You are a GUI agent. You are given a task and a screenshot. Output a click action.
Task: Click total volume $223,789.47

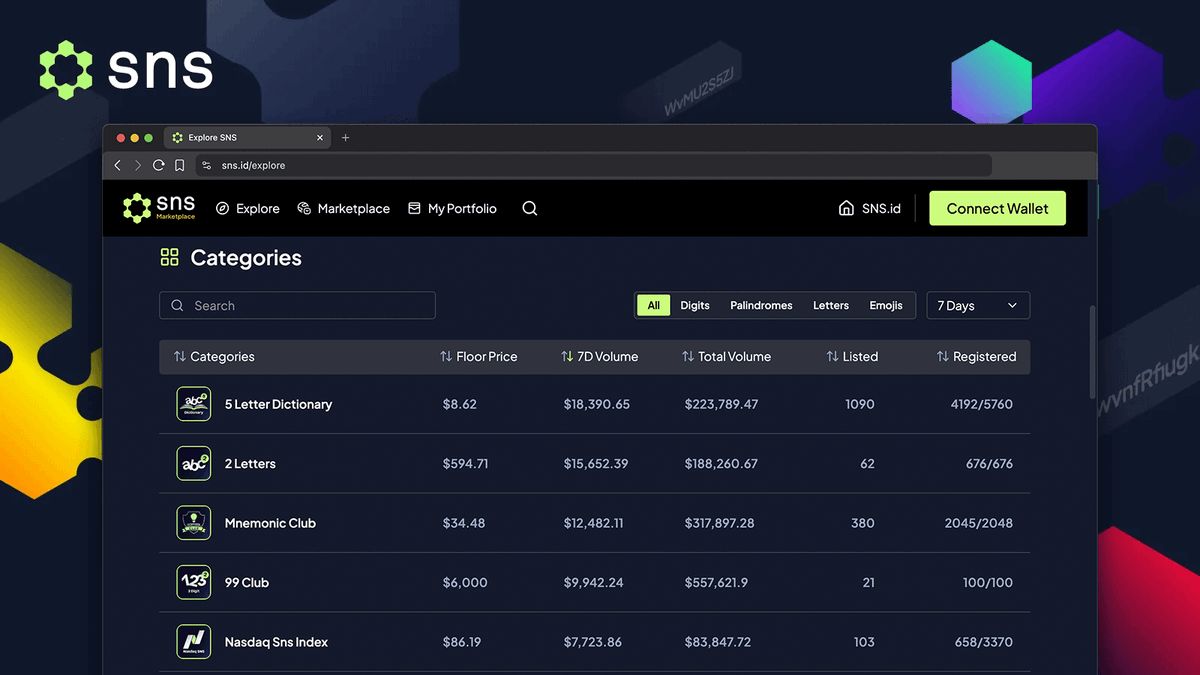click(x=722, y=405)
